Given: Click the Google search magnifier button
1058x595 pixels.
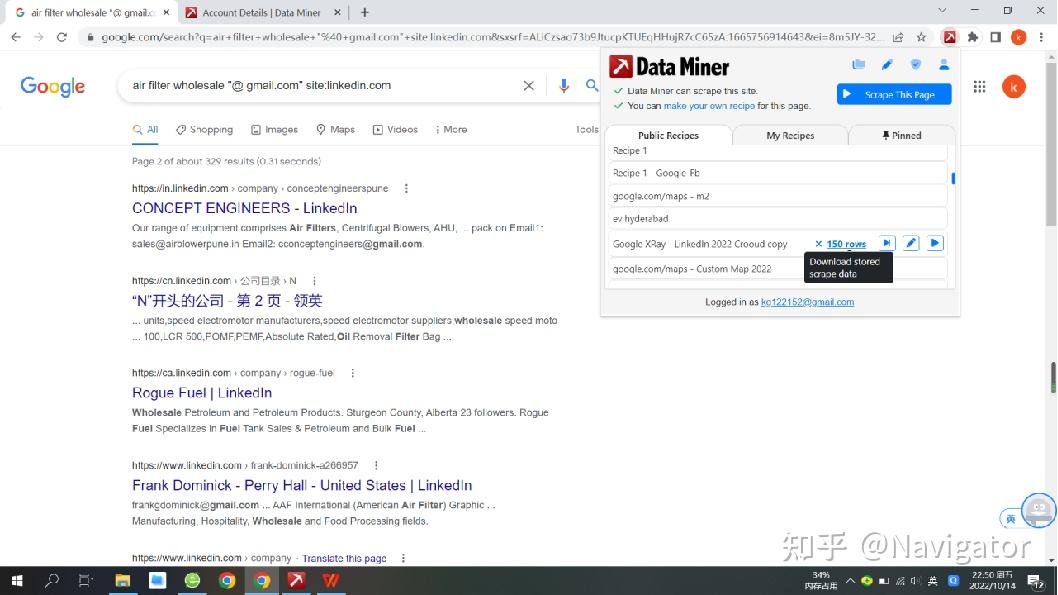Looking at the screenshot, I should (592, 86).
